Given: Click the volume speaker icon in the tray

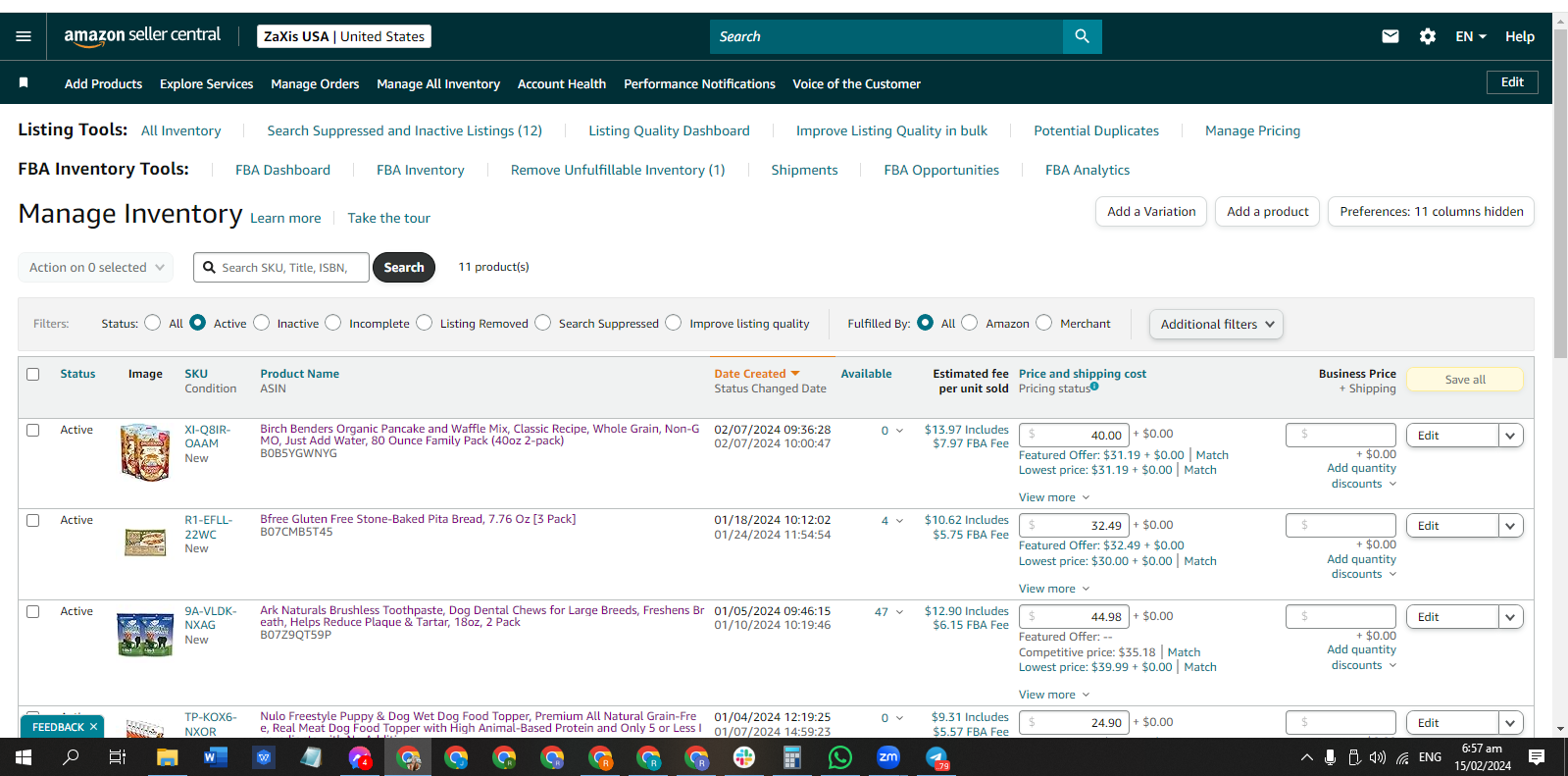Looking at the screenshot, I should [x=1378, y=757].
